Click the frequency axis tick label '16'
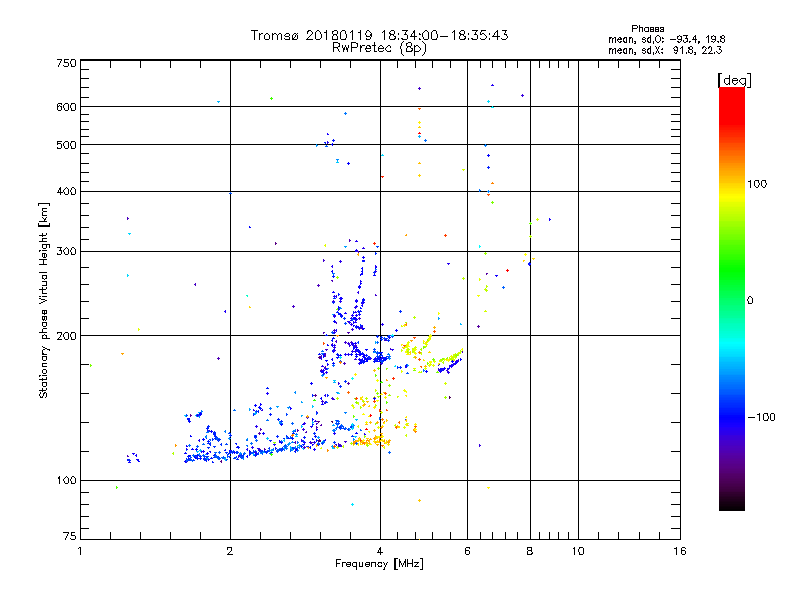Screen dimensions: 800x600 tap(680, 551)
